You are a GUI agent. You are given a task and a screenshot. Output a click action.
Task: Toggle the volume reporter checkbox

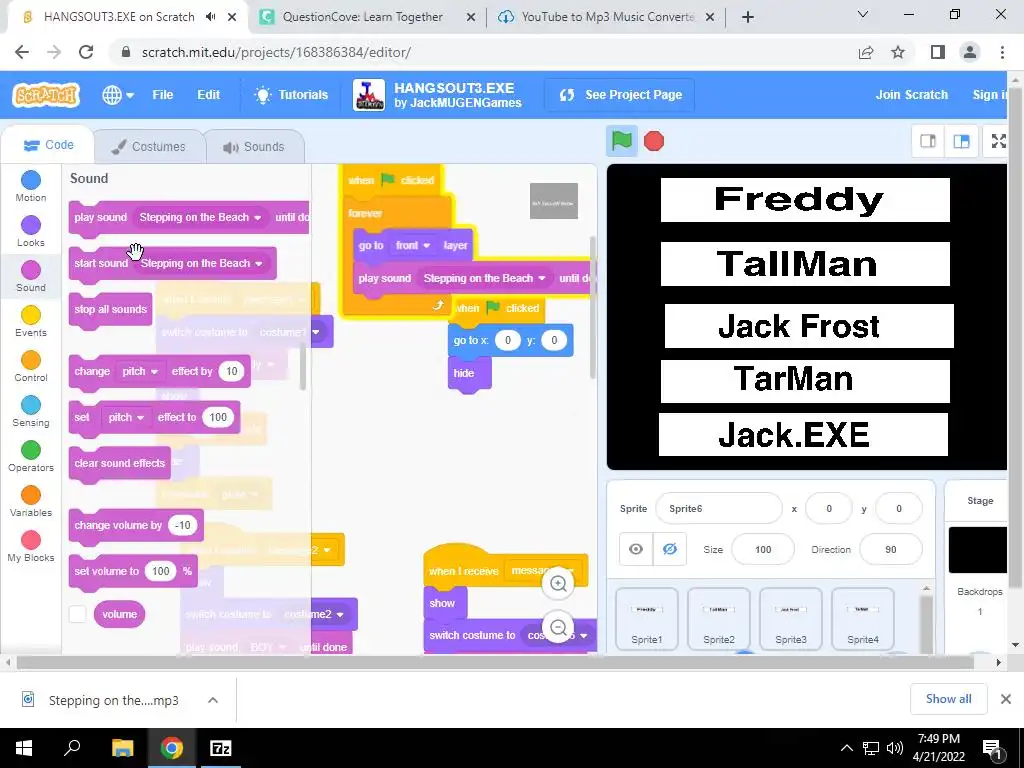[78, 614]
